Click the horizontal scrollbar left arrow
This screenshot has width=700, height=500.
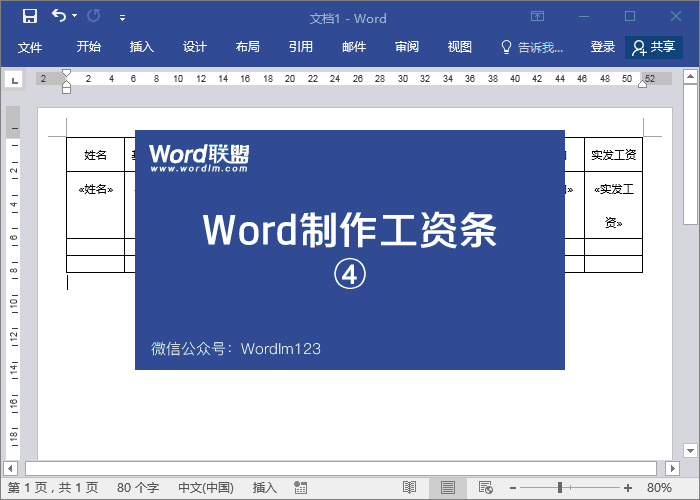point(10,468)
